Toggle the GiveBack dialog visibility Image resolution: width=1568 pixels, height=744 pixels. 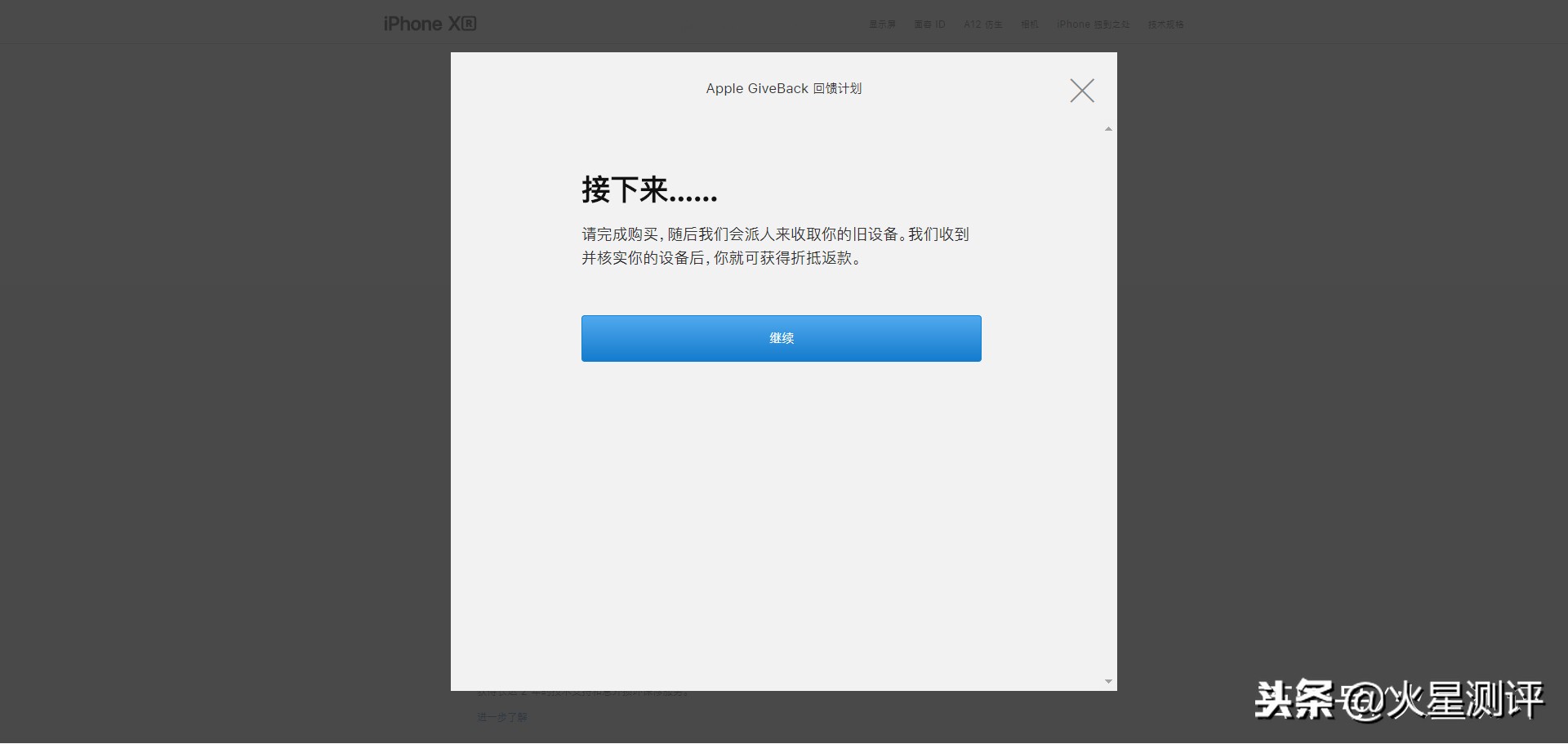click(x=1081, y=90)
